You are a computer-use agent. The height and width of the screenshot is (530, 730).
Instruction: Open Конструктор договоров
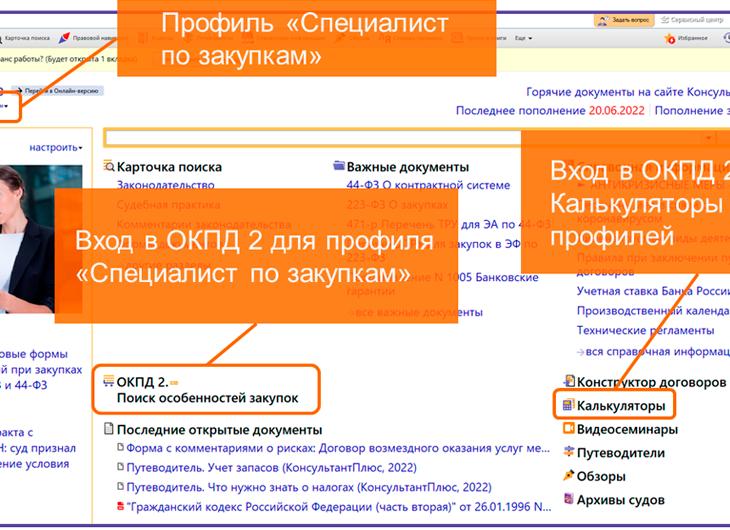pyautogui.click(x=651, y=382)
